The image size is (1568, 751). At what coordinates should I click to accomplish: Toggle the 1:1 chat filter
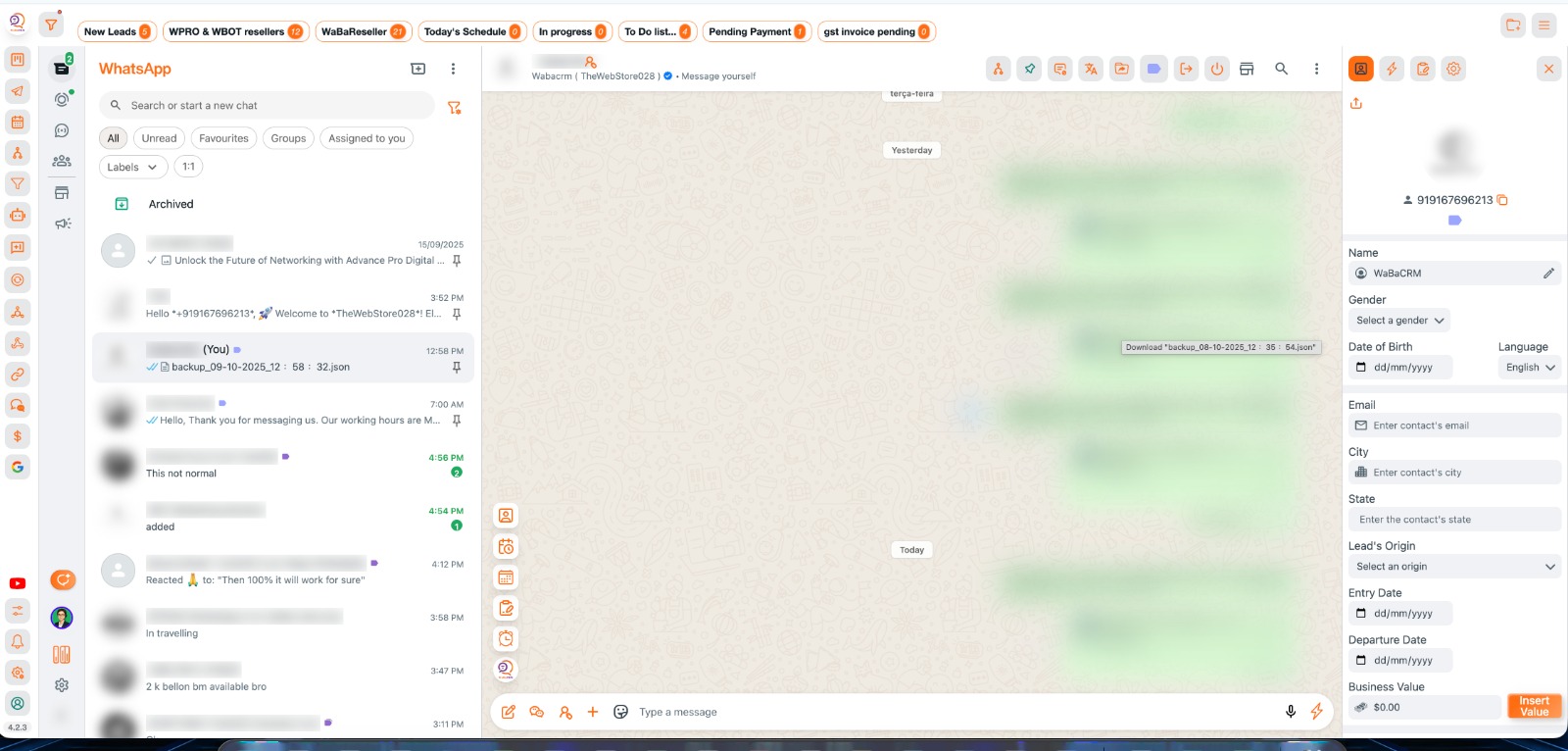188,167
